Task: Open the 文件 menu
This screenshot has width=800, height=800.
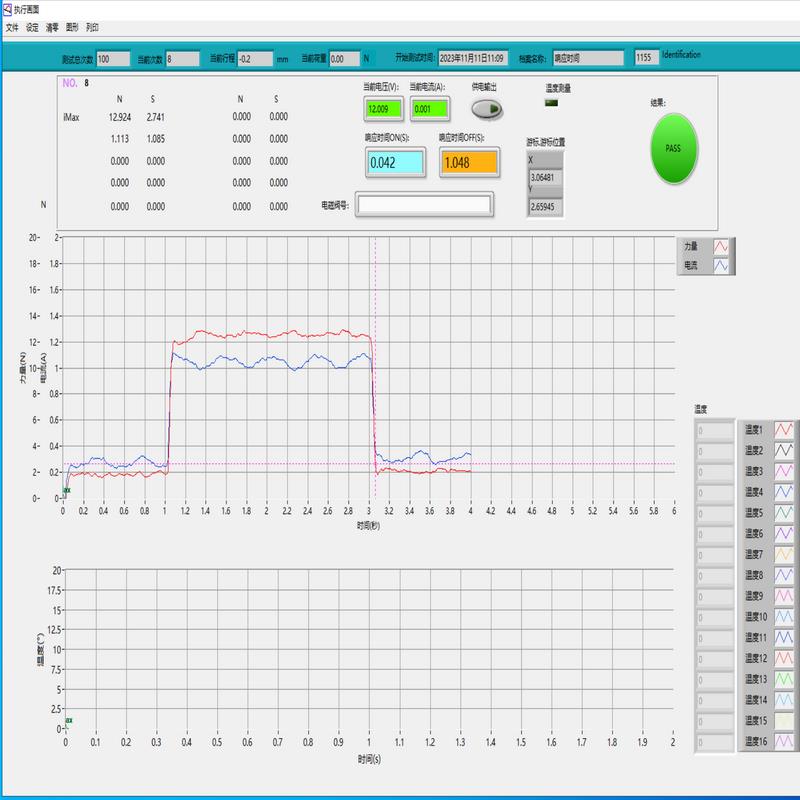Action: coord(12,28)
